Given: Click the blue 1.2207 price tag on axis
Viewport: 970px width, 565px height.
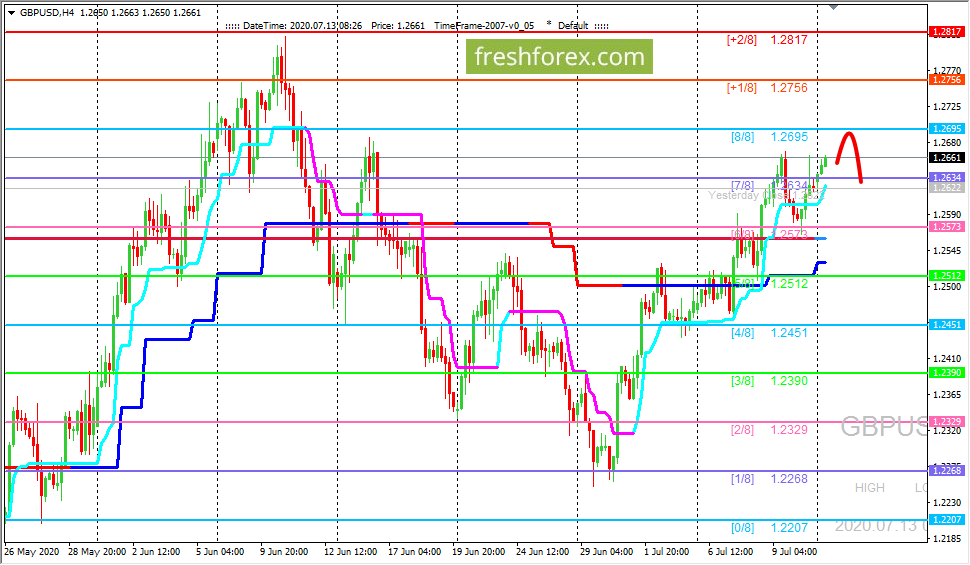Looking at the screenshot, I should click(x=946, y=519).
